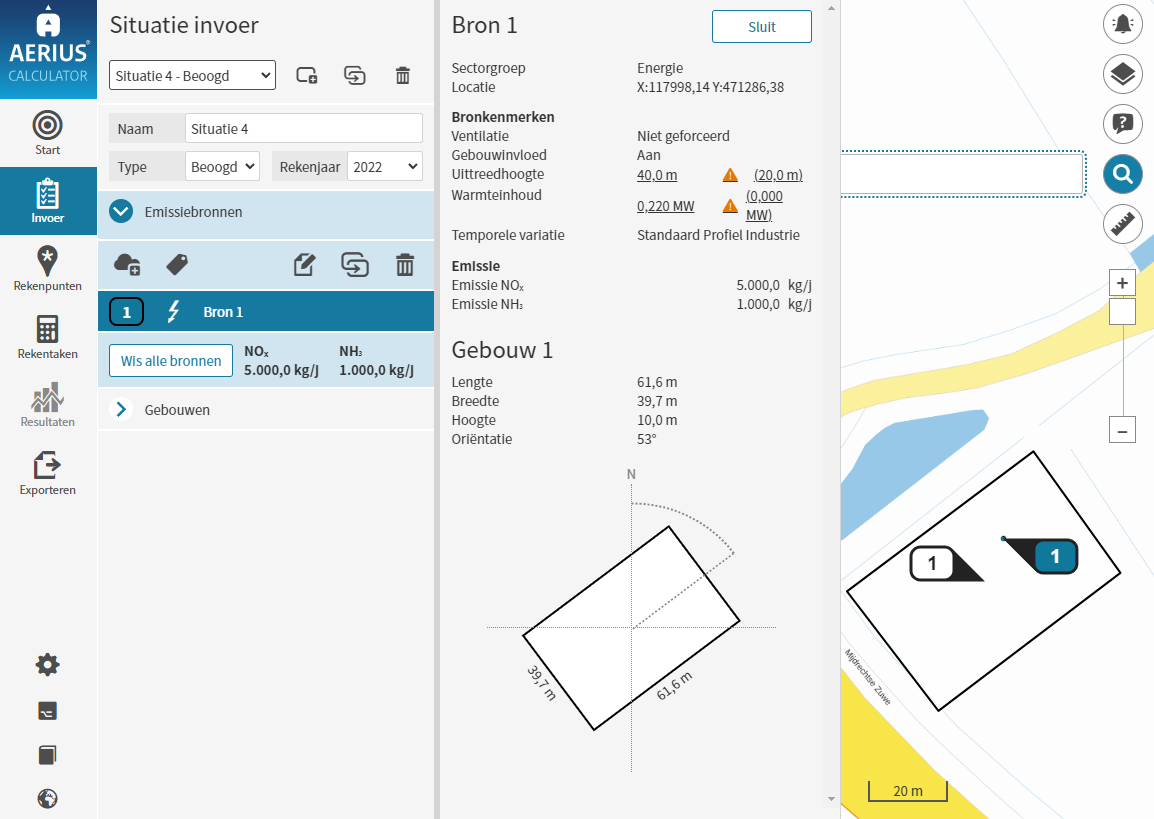Screen dimensions: 1154x819
Task: Duplicate the current situation via copy icon
Action: tap(355, 75)
